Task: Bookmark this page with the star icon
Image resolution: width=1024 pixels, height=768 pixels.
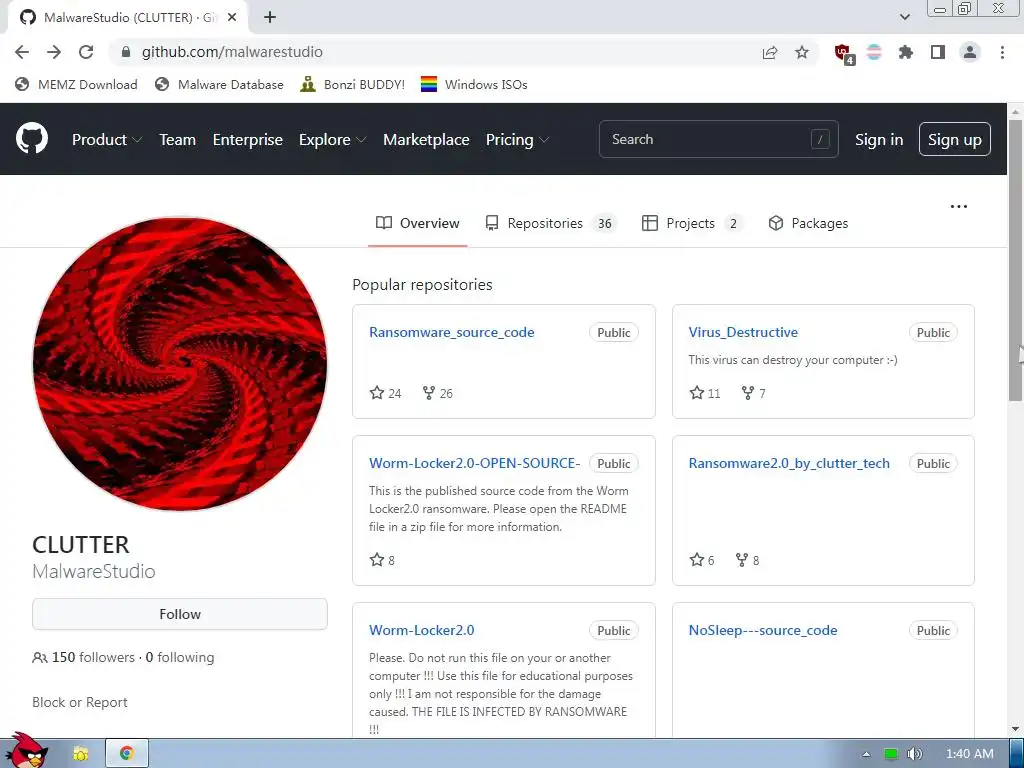Action: (802, 52)
